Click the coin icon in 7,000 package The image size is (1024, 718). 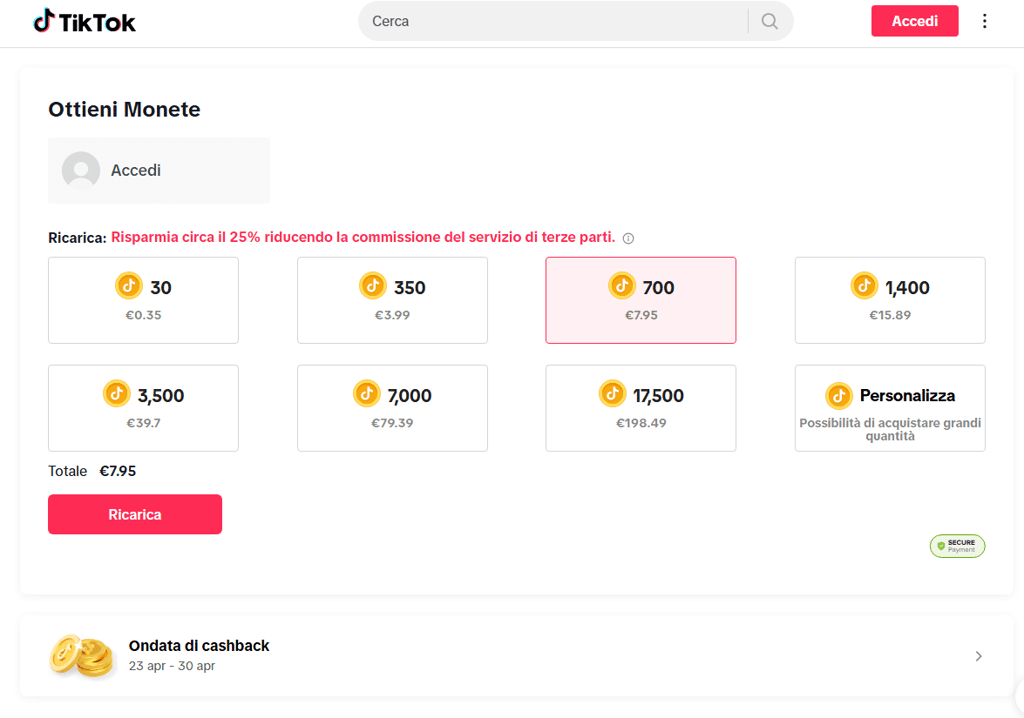pos(366,394)
